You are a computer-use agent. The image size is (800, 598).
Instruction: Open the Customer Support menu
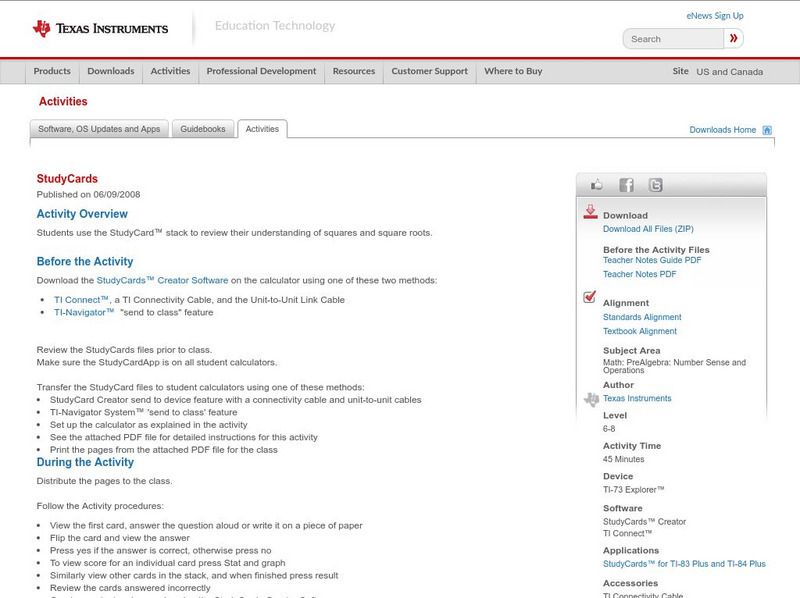(x=430, y=71)
